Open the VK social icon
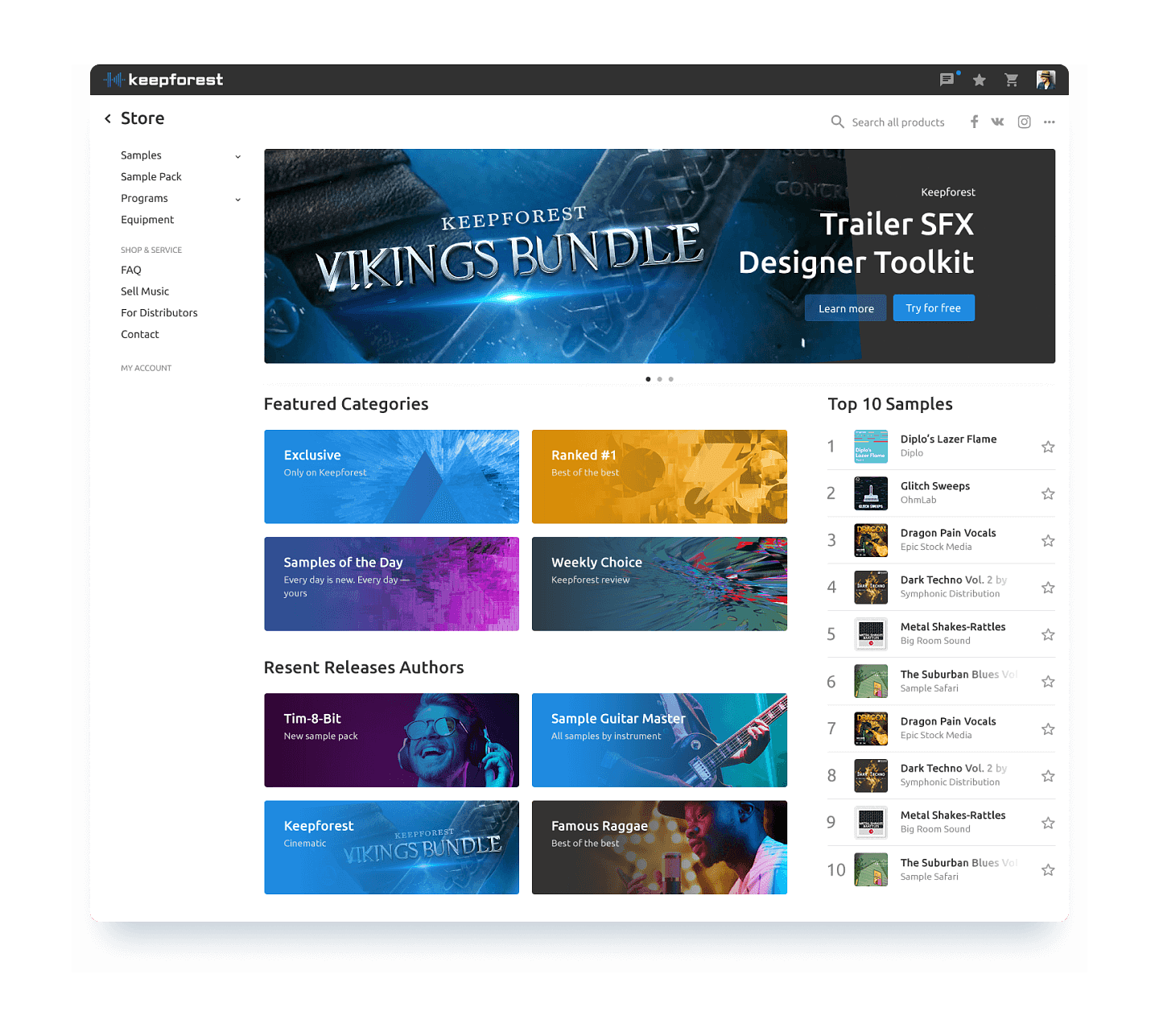The image size is (1159, 1036). 998,122
